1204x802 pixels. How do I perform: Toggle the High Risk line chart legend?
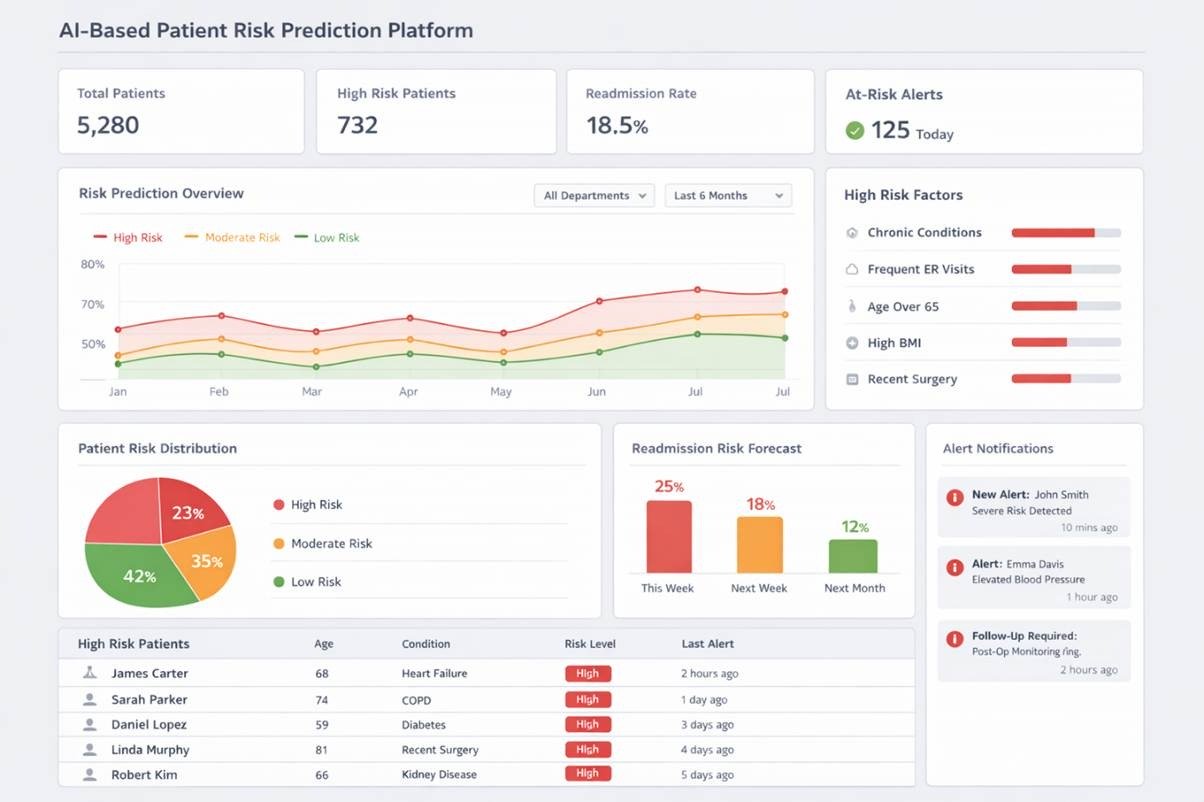[x=128, y=238]
